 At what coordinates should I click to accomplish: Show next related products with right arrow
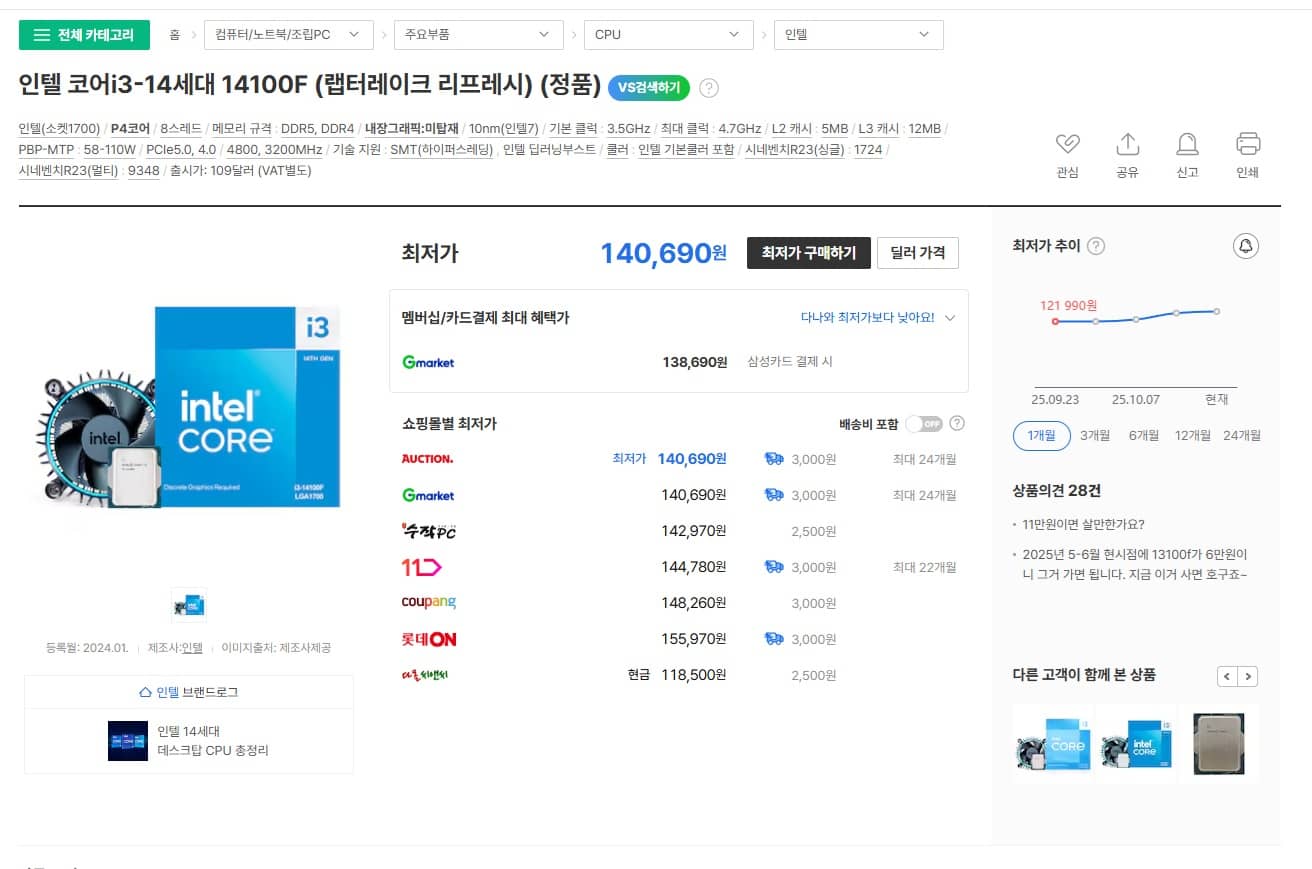coord(1248,676)
